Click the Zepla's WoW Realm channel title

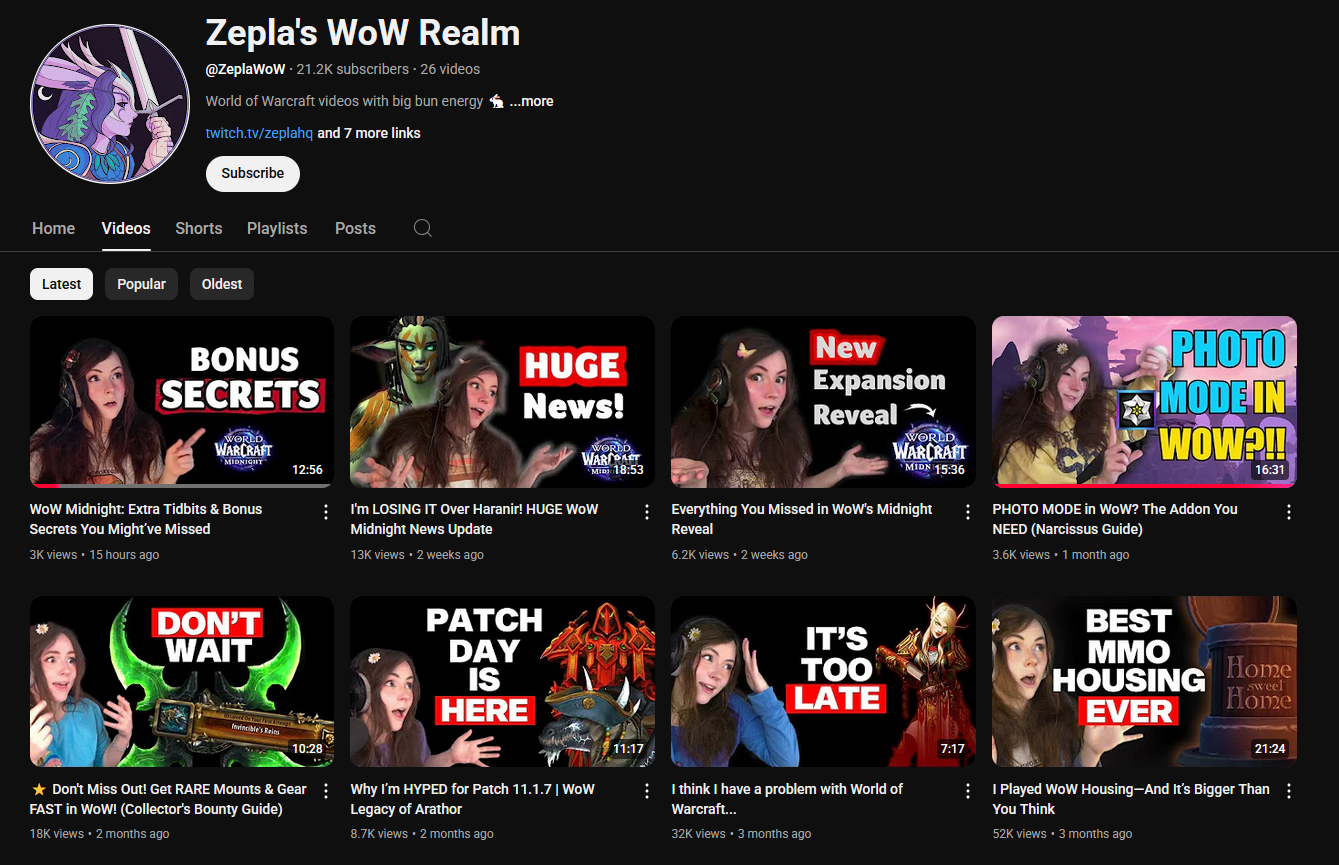pos(363,33)
